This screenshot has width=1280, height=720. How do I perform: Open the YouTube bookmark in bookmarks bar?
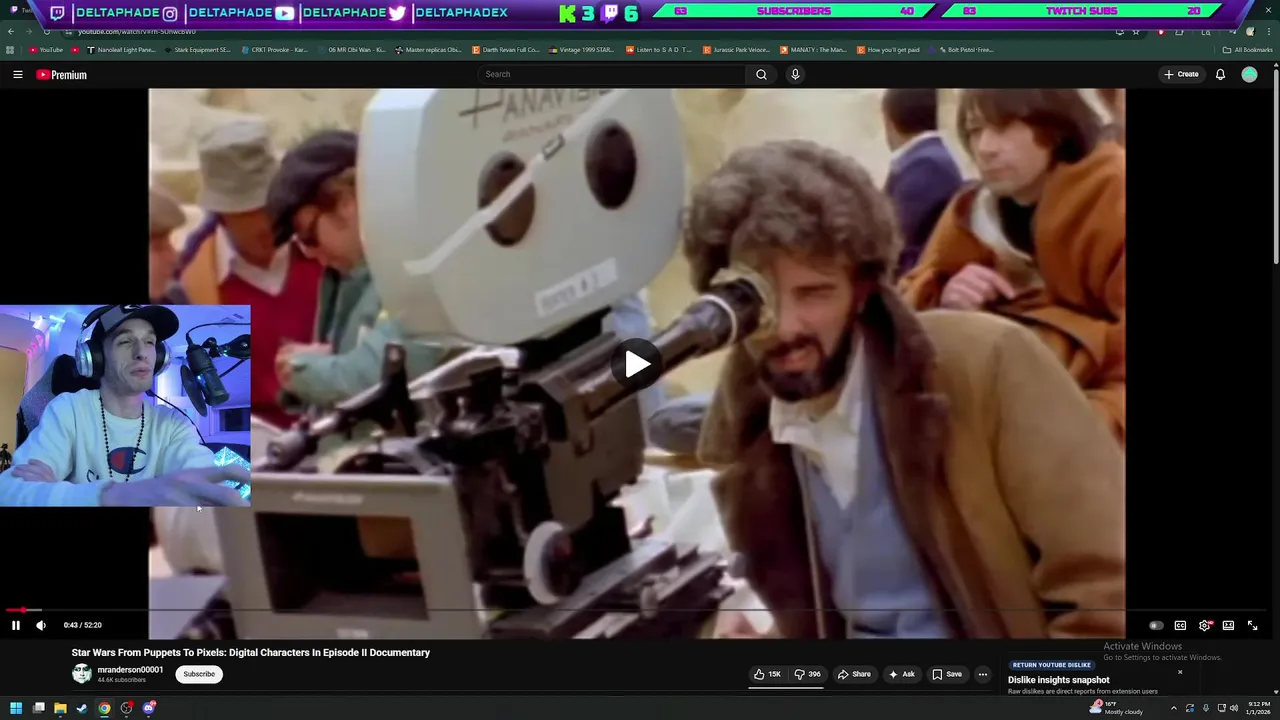coord(46,50)
